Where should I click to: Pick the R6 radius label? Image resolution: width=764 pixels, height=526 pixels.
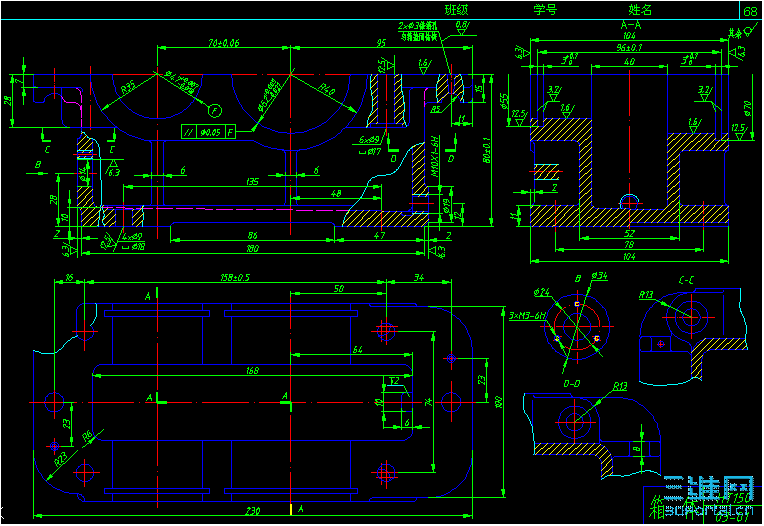point(87,436)
